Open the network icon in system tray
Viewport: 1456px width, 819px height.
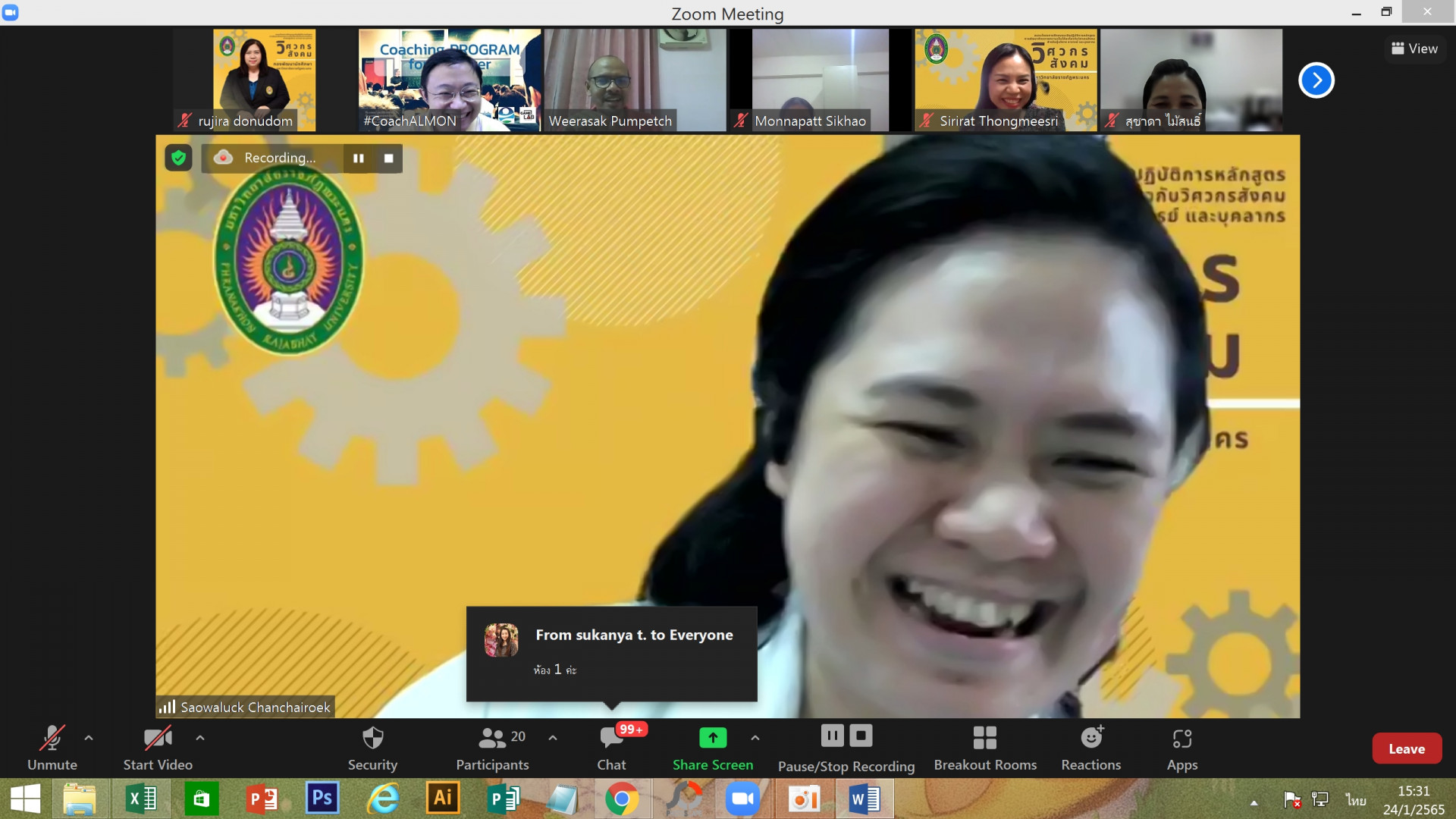point(1320,799)
